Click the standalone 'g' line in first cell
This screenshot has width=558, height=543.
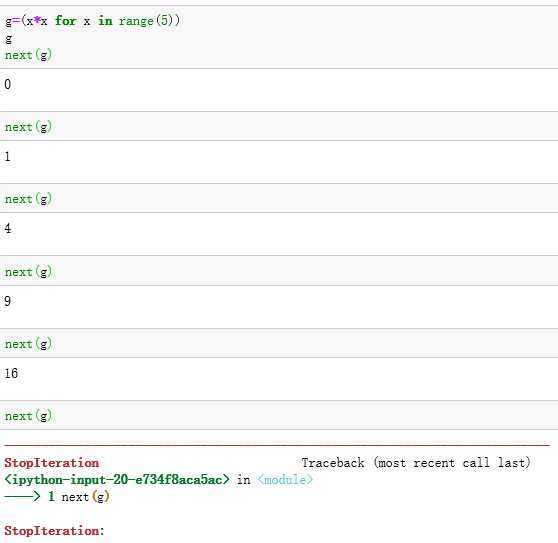(x=9, y=38)
